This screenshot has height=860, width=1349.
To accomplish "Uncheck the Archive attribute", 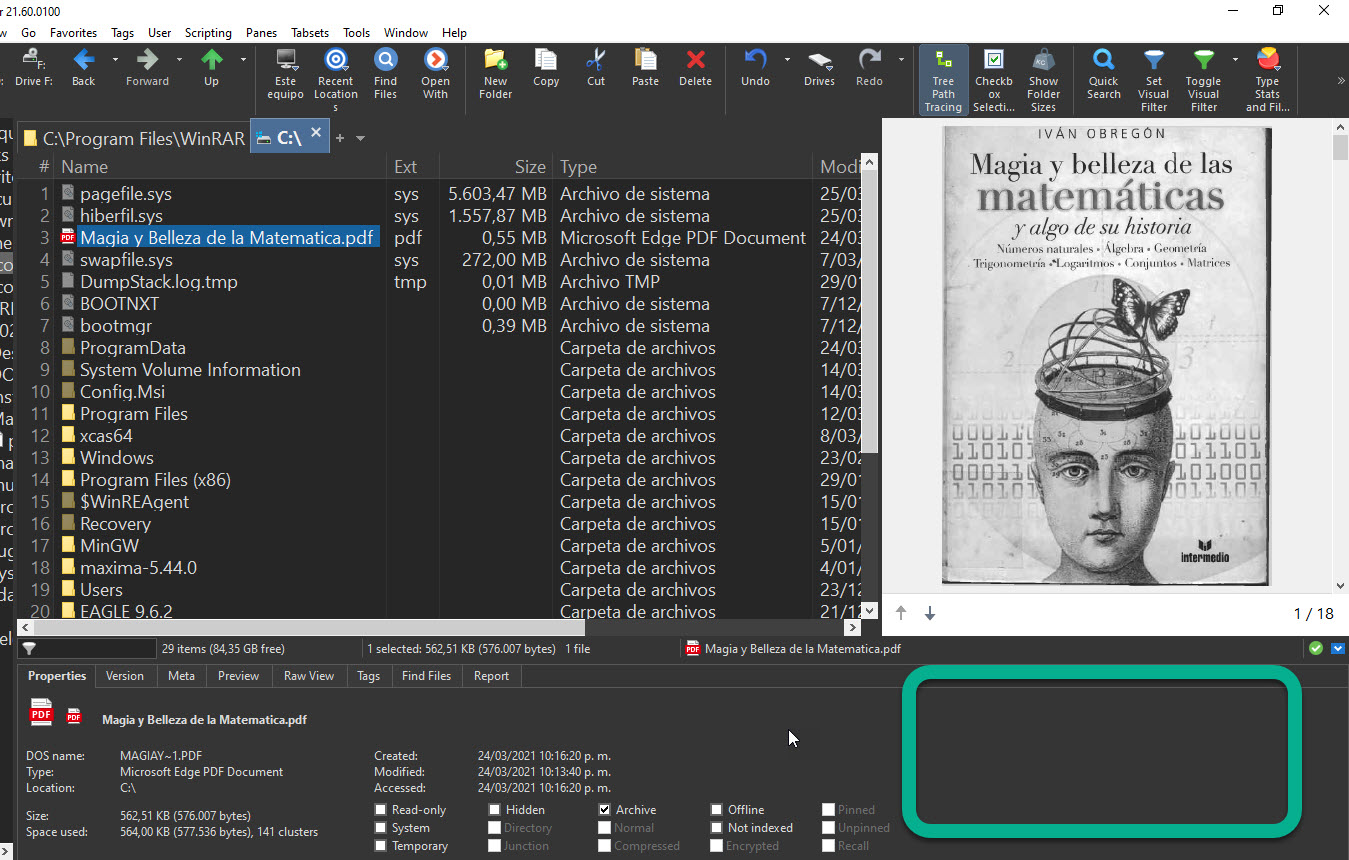I will pos(605,810).
